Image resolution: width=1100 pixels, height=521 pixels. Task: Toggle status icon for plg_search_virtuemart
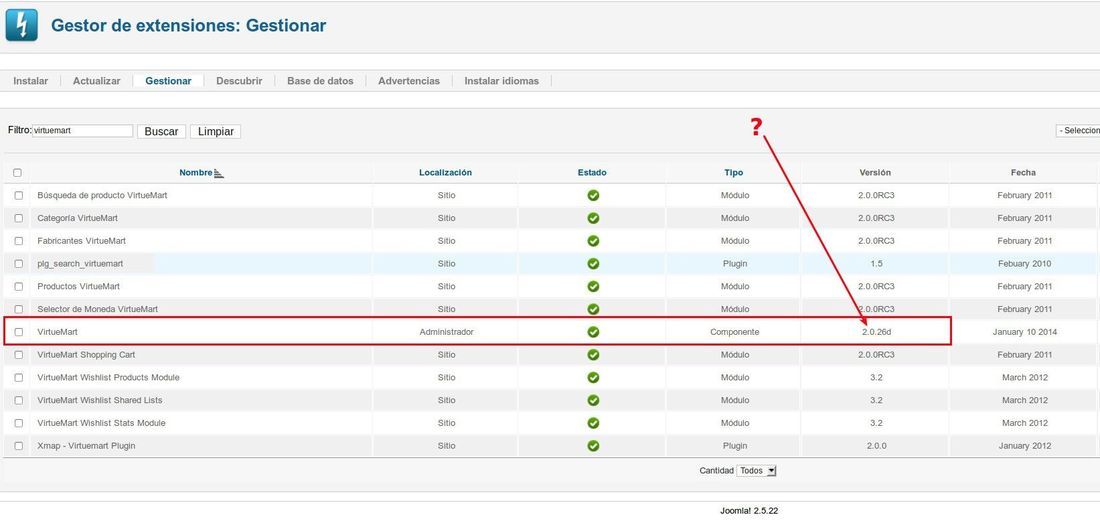(x=593, y=264)
